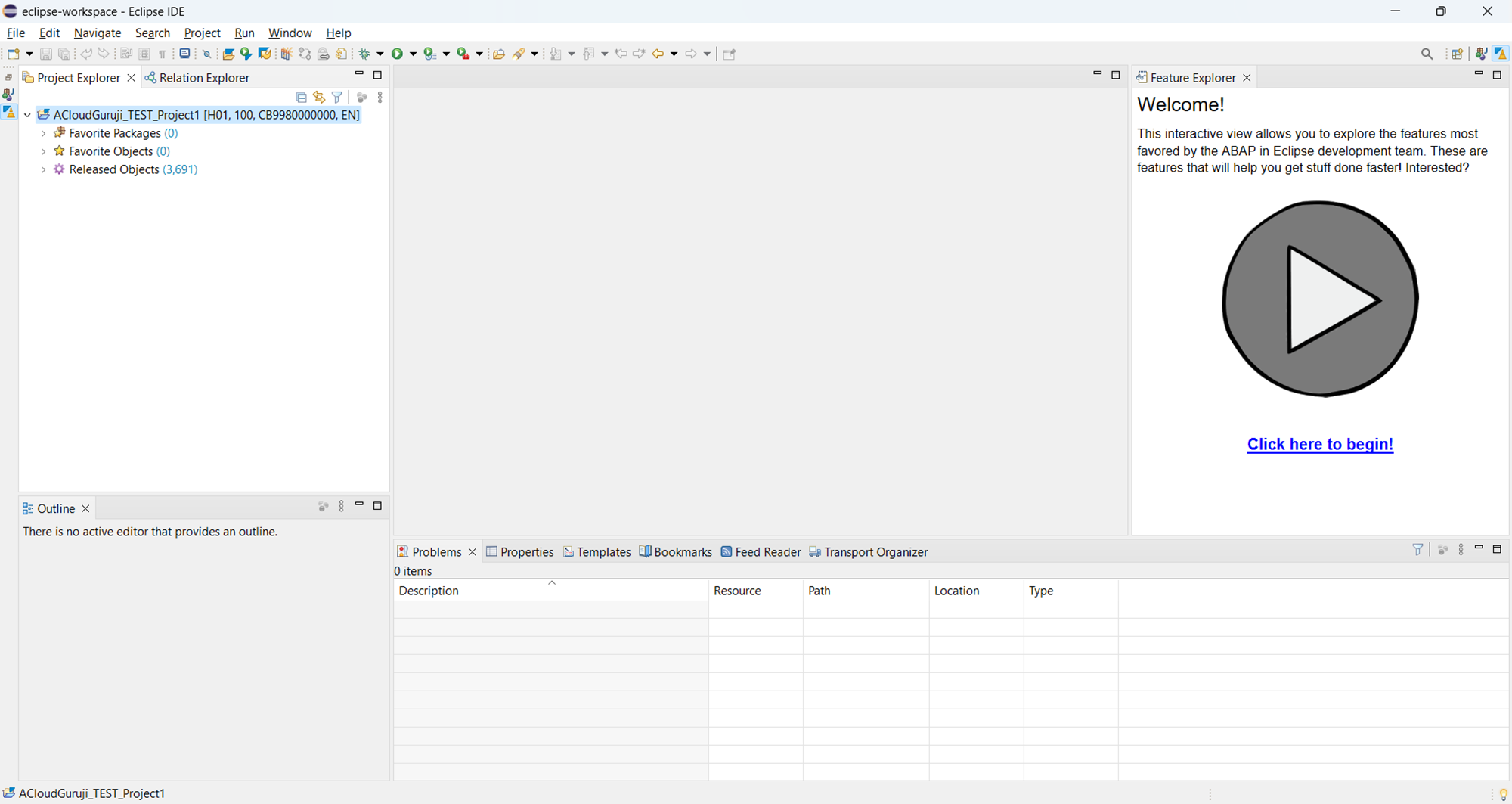Switch to the ABAP perspective icon
This screenshot has height=804, width=1512.
[x=1501, y=54]
